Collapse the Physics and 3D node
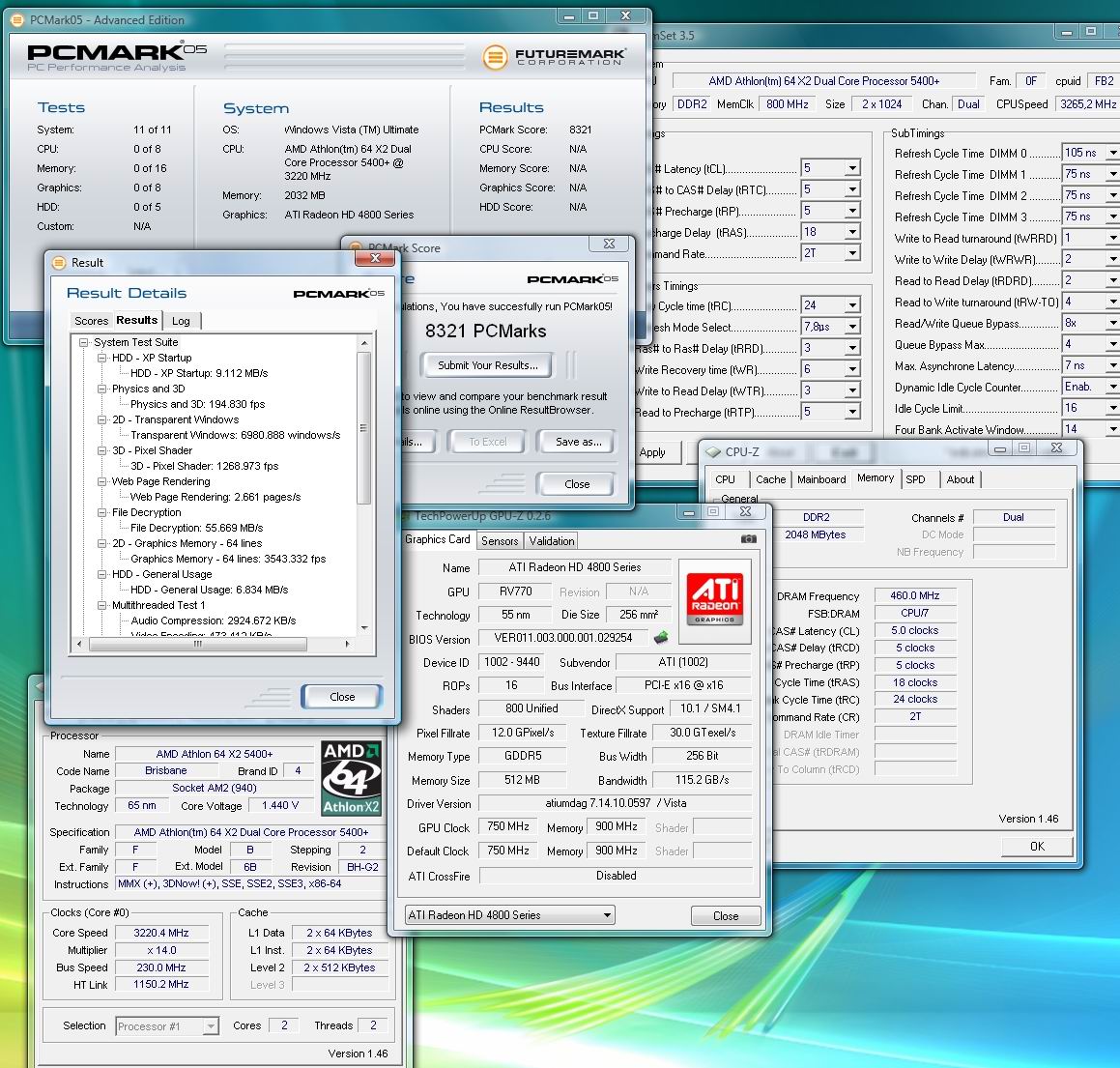 102,389
